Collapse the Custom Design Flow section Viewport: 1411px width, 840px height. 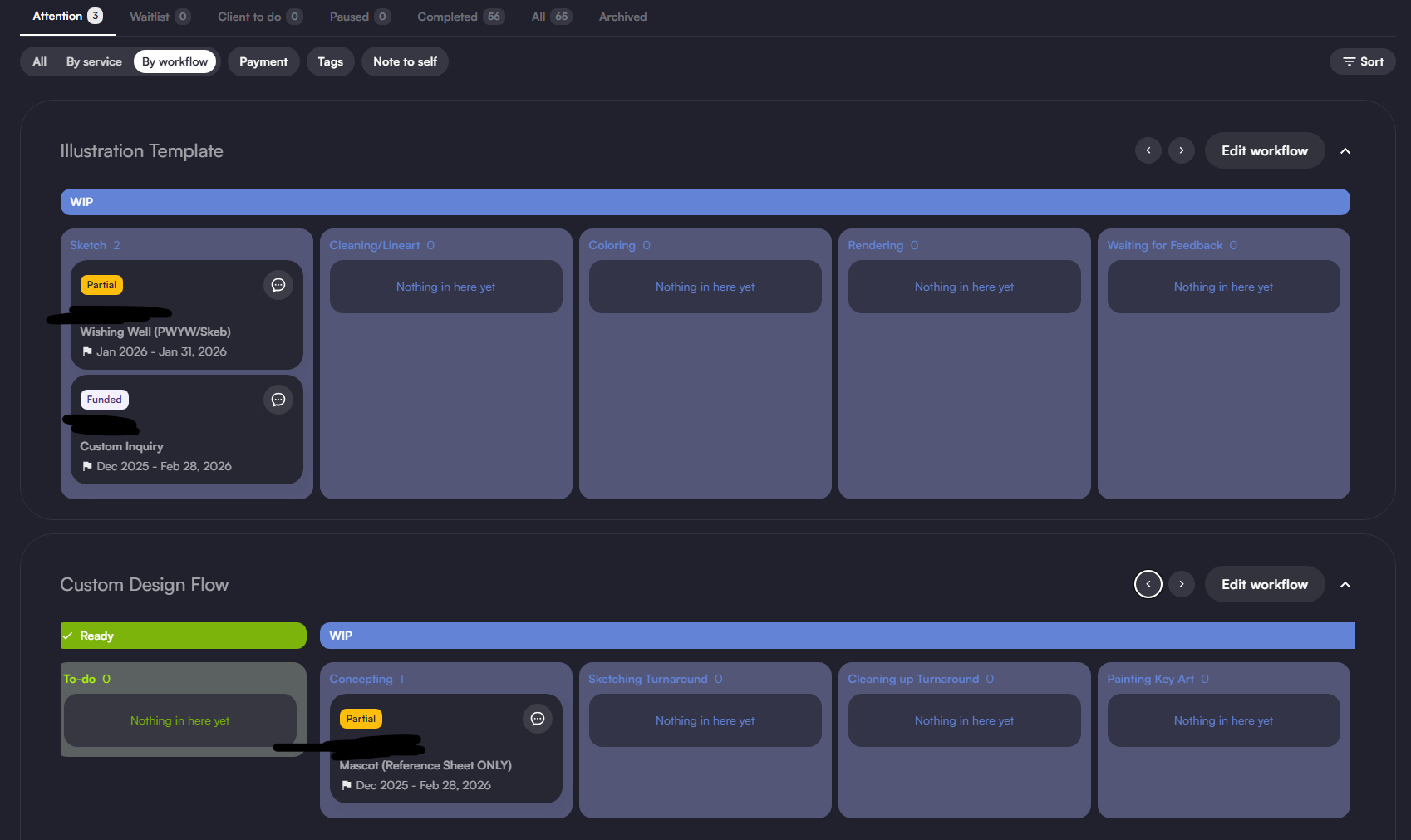1345,585
